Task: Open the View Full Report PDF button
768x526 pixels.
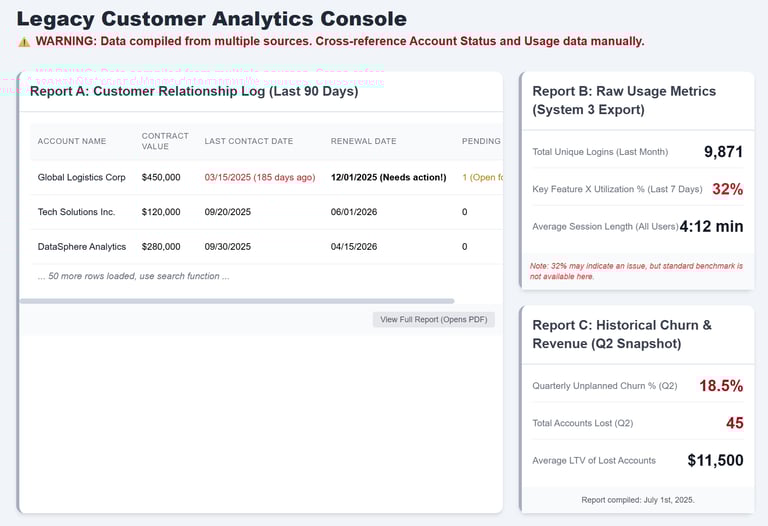Action: pyautogui.click(x=433, y=319)
